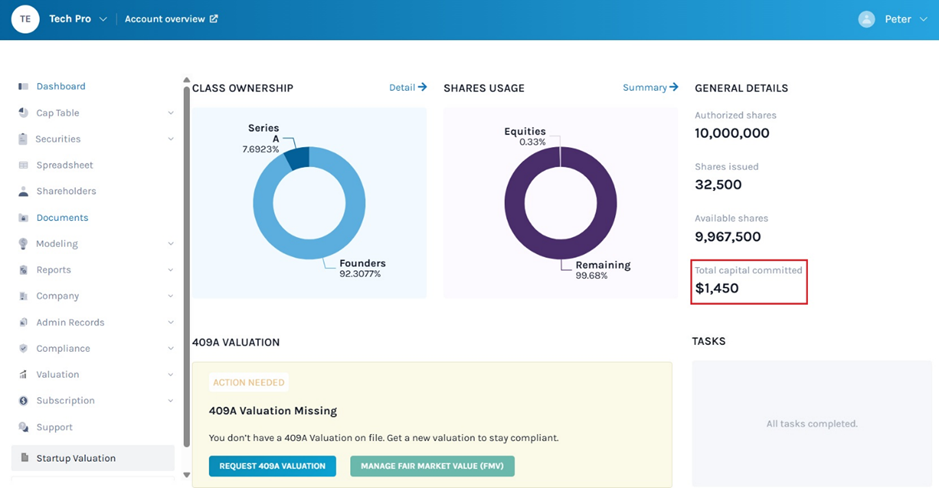Open Documents in the sidebar
The height and width of the screenshot is (488, 939).
point(62,218)
